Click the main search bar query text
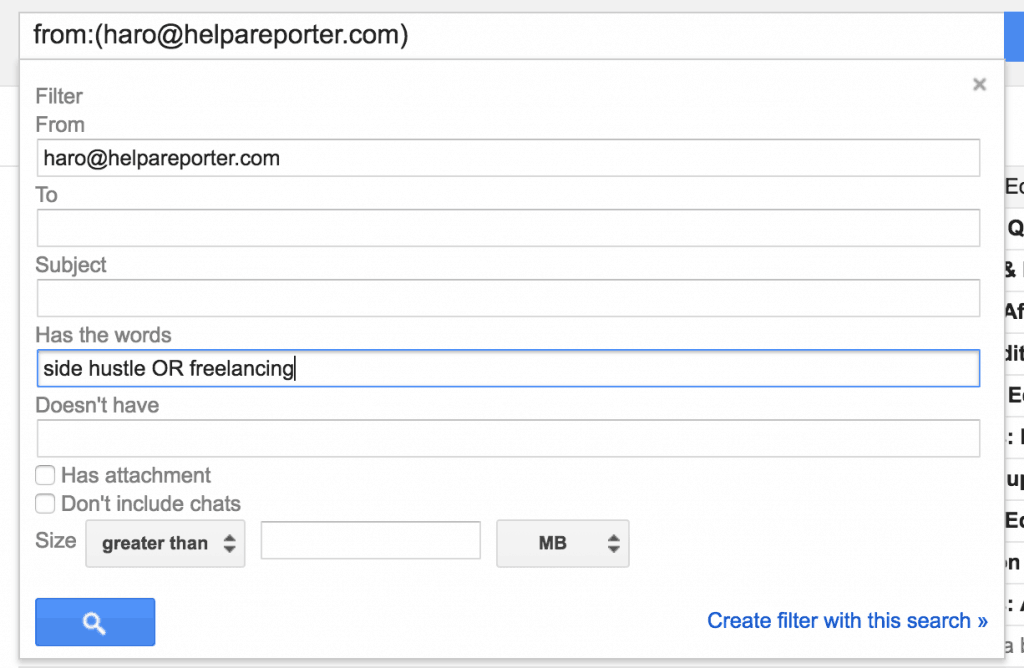The width and height of the screenshot is (1024, 668). pyautogui.click(x=220, y=34)
